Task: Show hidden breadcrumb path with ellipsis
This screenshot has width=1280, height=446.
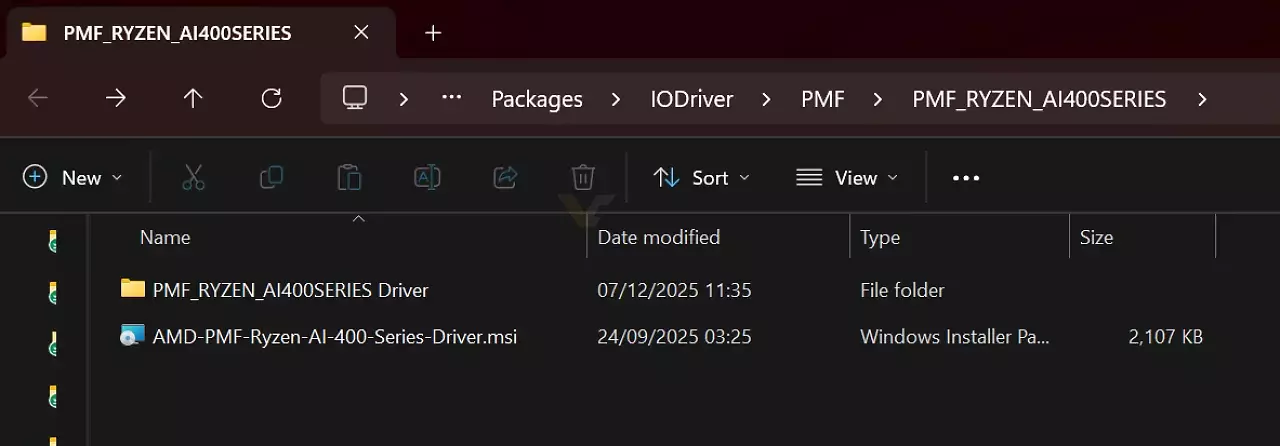Action: click(451, 98)
